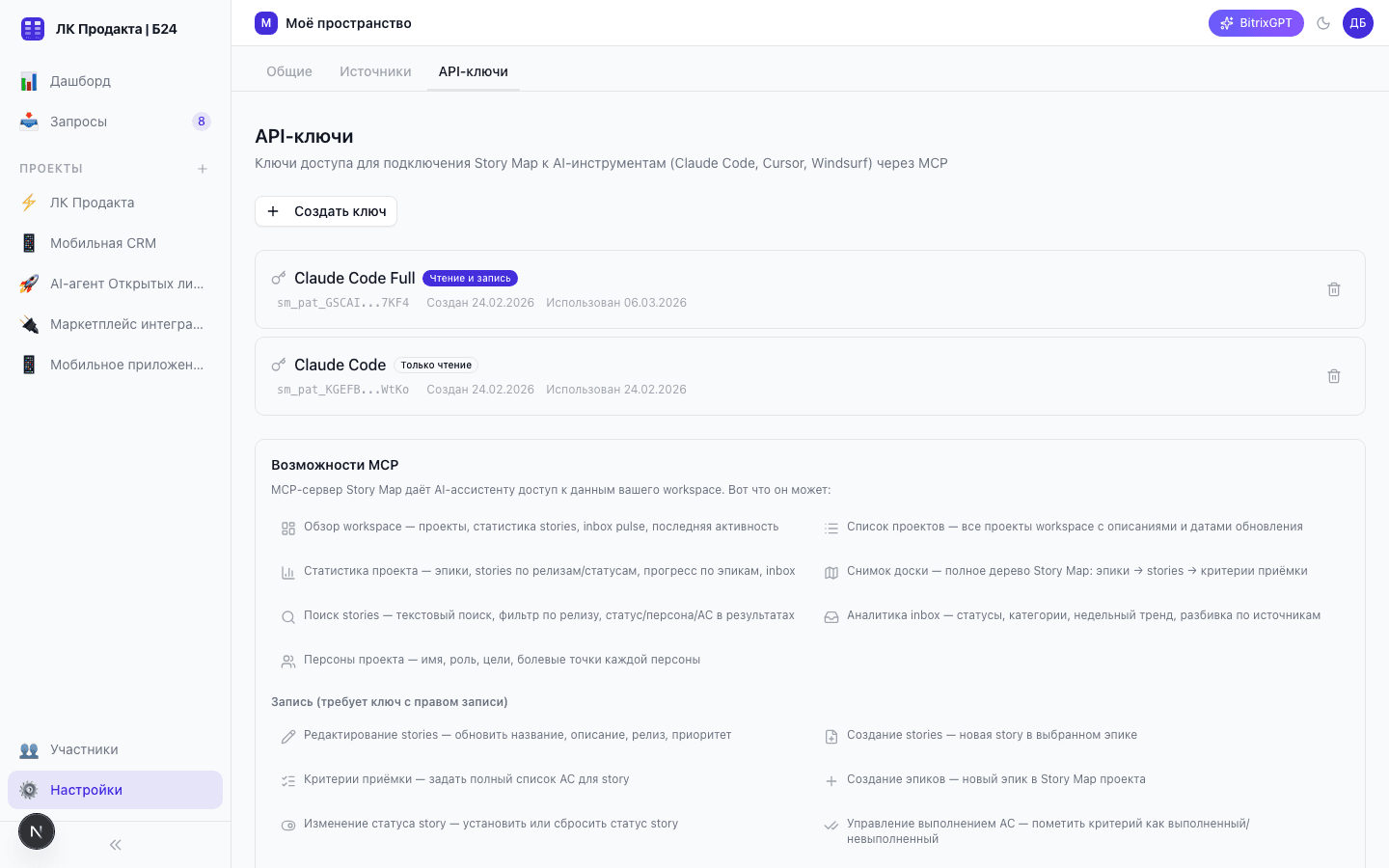Collapse the sidebar with the double chevron
This screenshot has width=1389, height=868.
point(116,845)
